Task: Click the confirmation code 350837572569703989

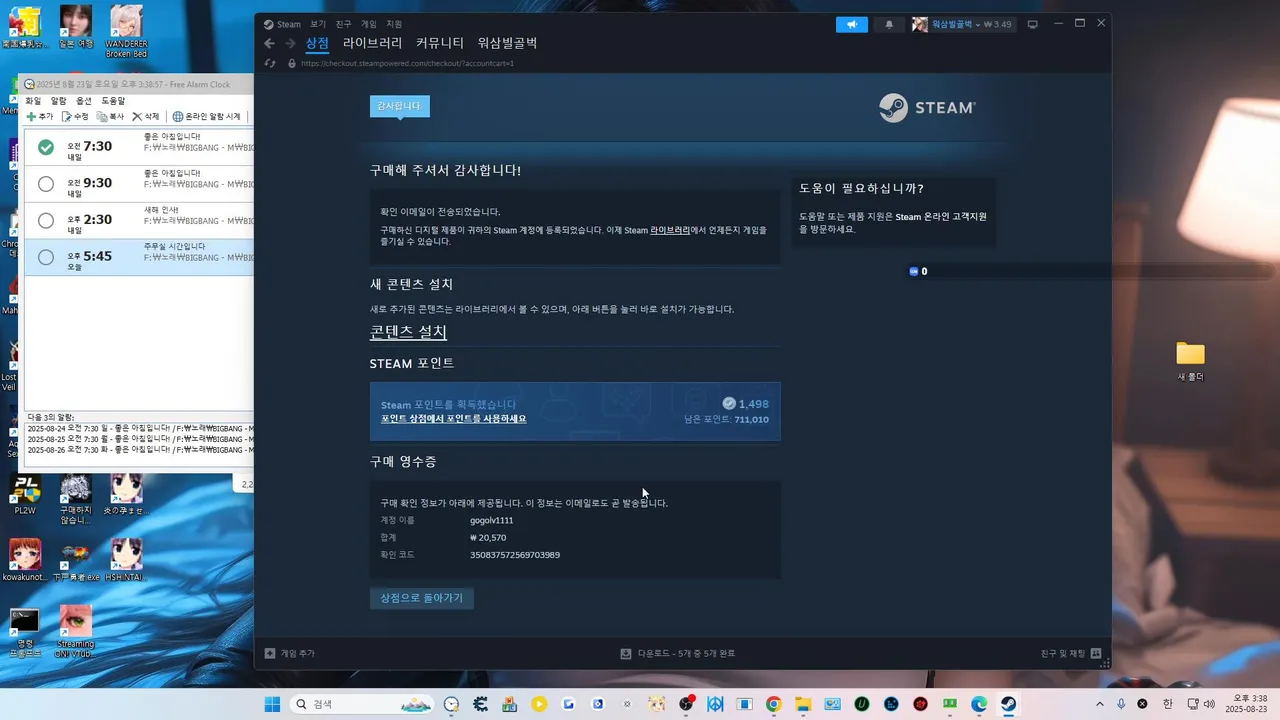Action: (515, 555)
